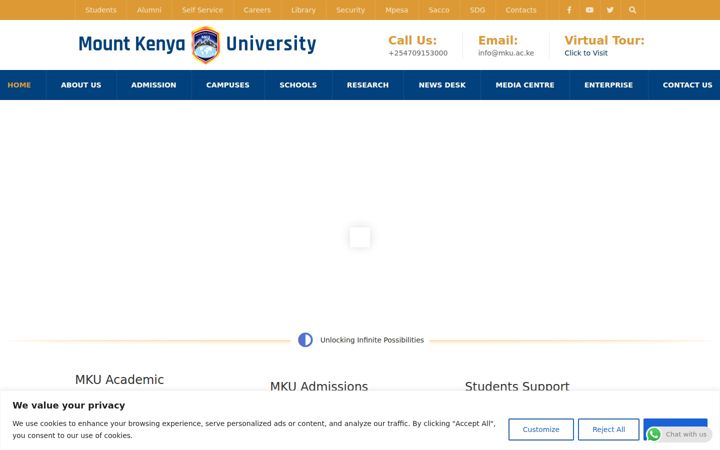Open the ABOUT US menu
Image resolution: width=720 pixels, height=450 pixels.
click(x=81, y=85)
